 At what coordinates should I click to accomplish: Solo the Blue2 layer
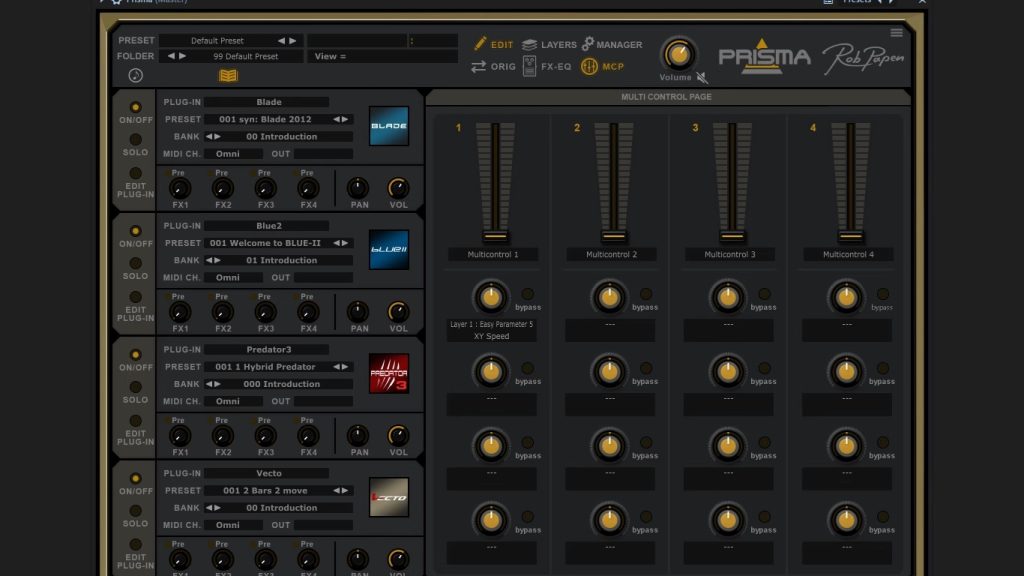tap(136, 263)
